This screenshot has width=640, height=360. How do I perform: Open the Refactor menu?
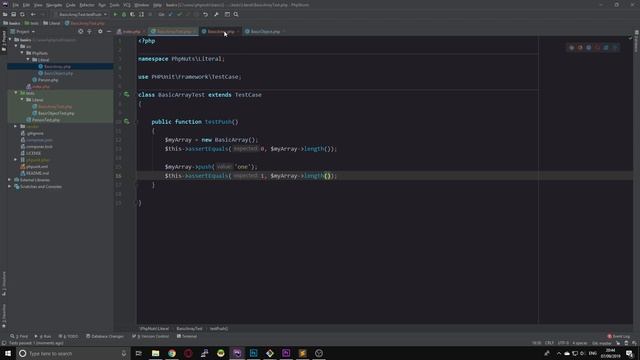(87, 5)
